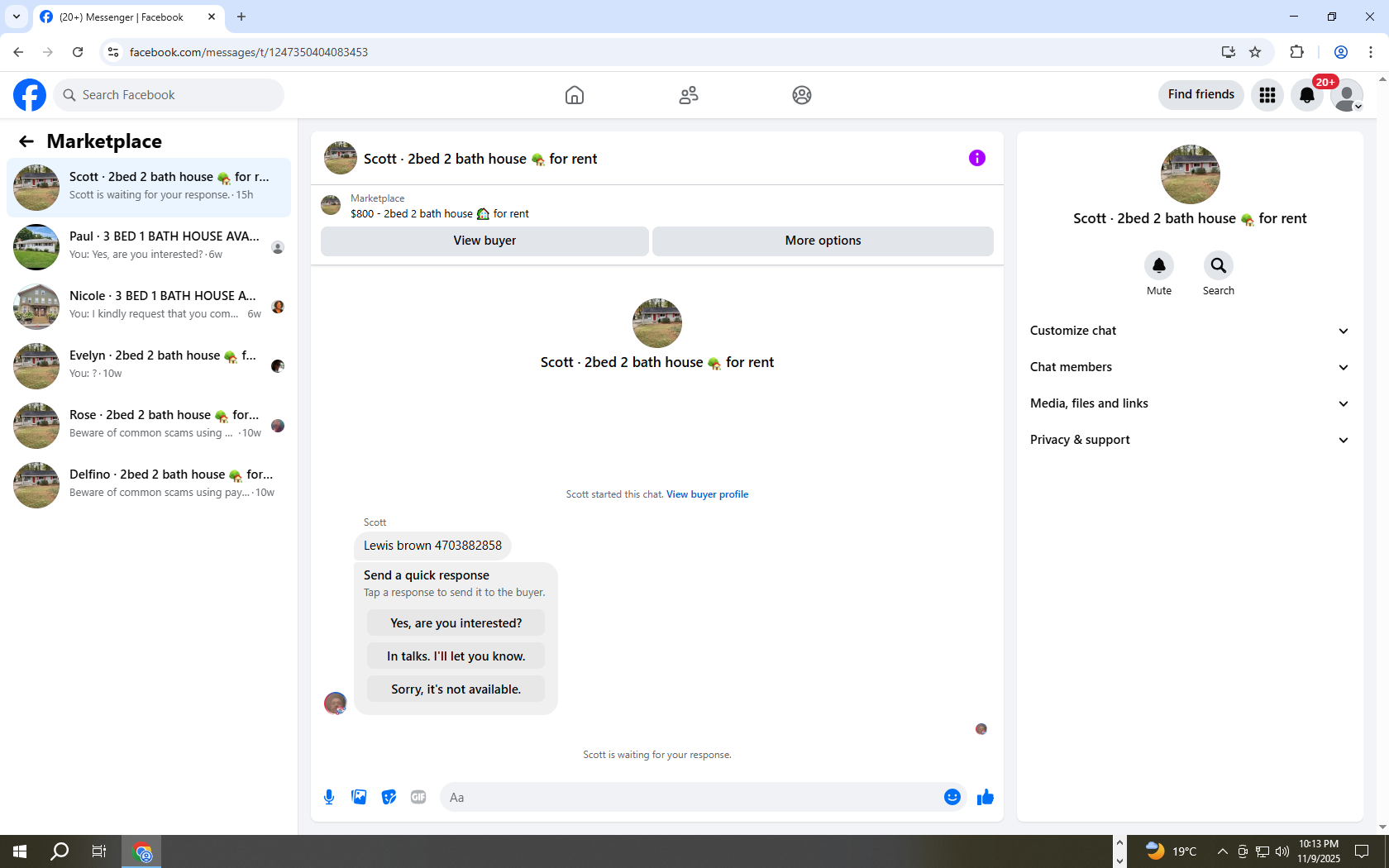Click the Chrome taskbar icon

142,851
